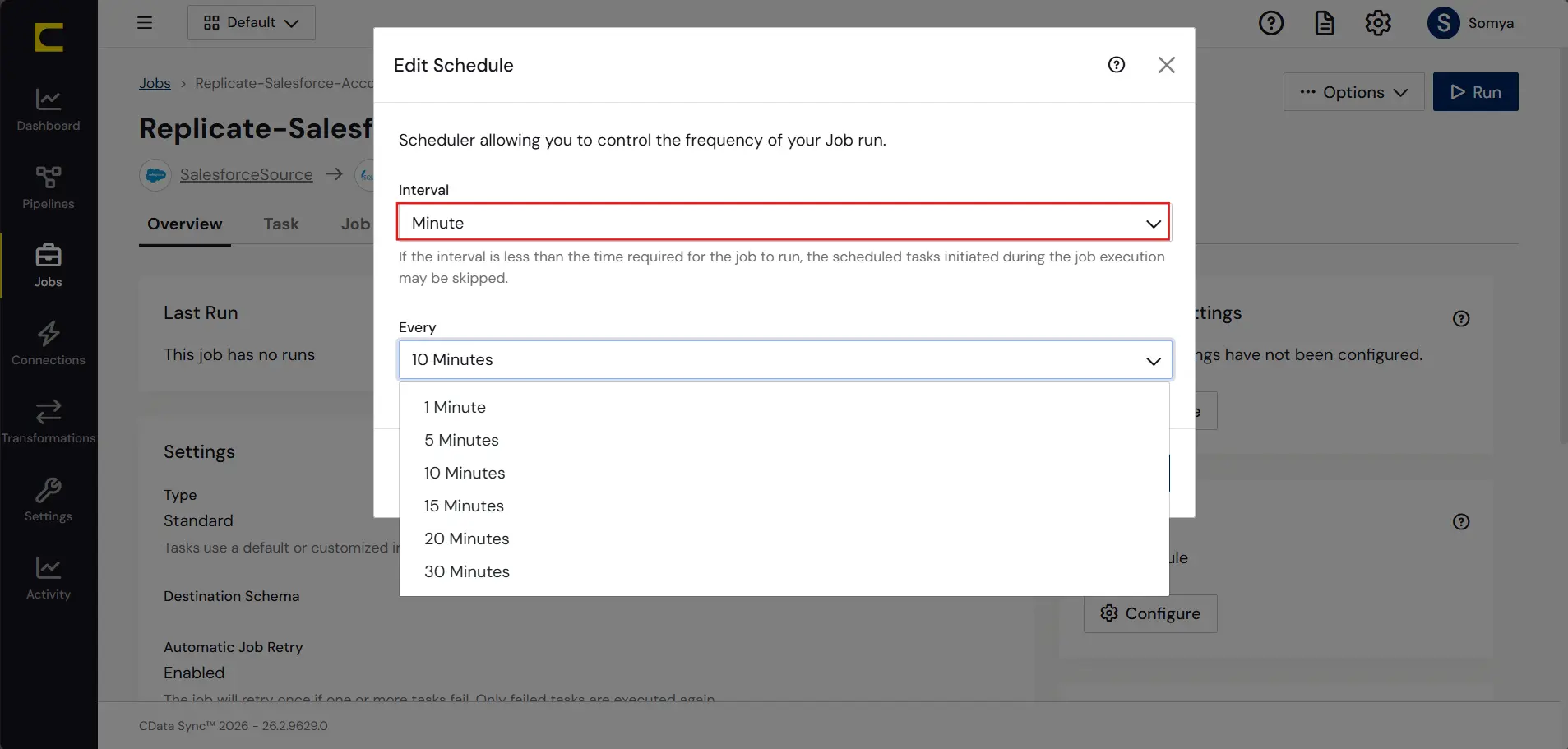Select 30 Minutes from the list
The height and width of the screenshot is (749, 1568).
(x=784, y=572)
